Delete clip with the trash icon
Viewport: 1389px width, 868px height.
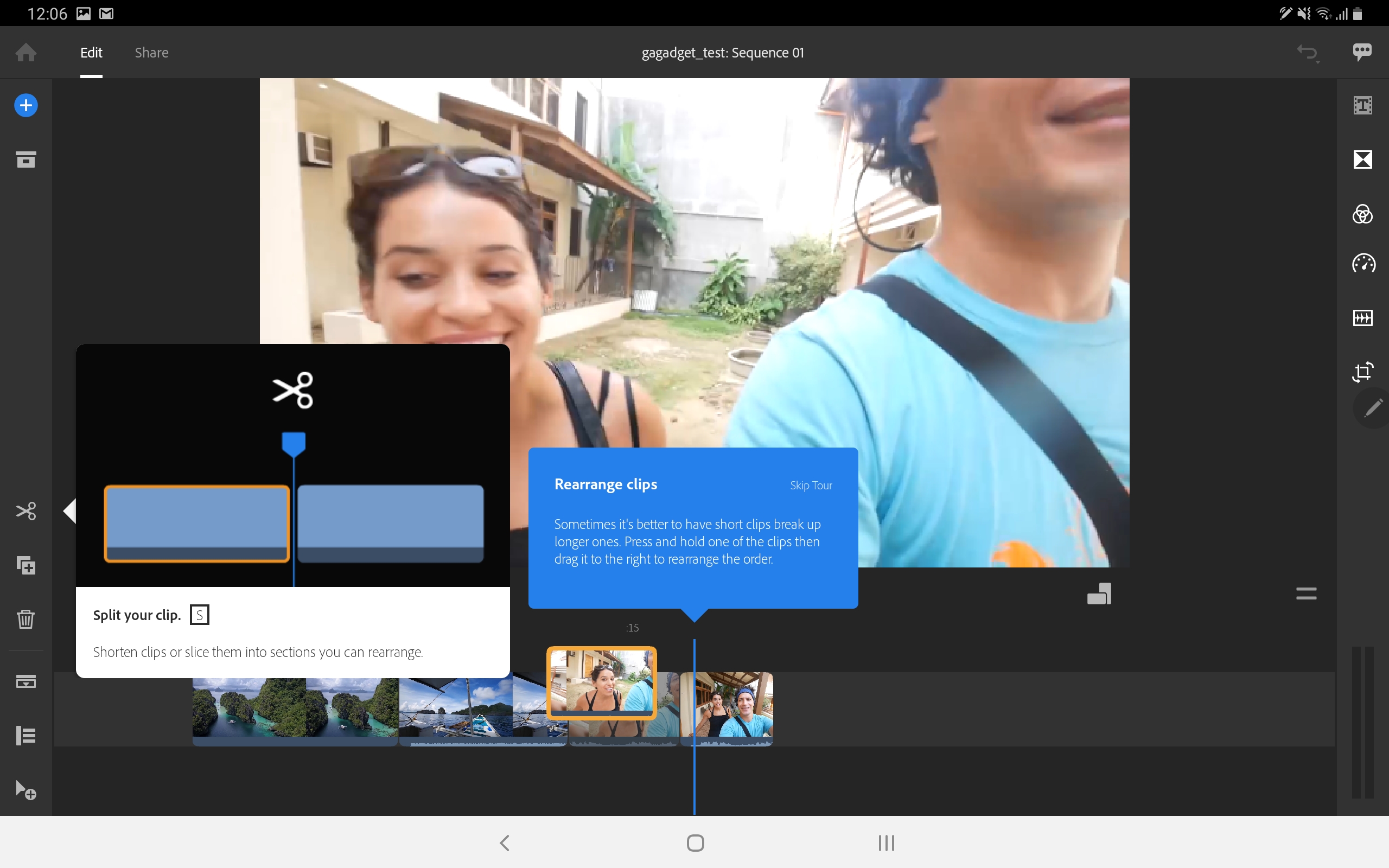coord(26,619)
